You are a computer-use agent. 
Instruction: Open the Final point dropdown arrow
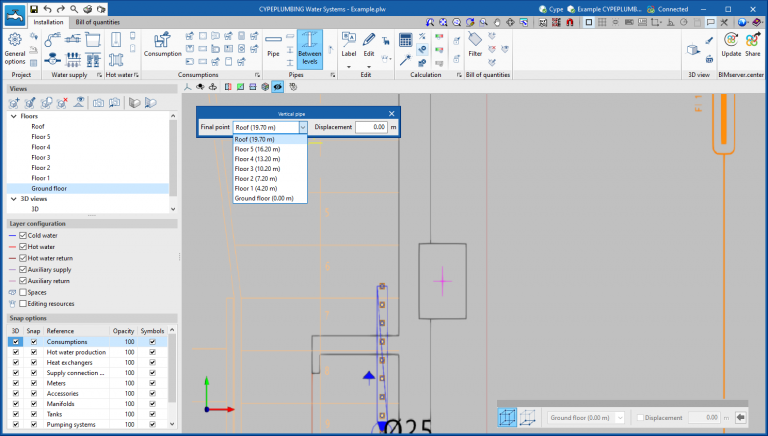pyautogui.click(x=303, y=127)
